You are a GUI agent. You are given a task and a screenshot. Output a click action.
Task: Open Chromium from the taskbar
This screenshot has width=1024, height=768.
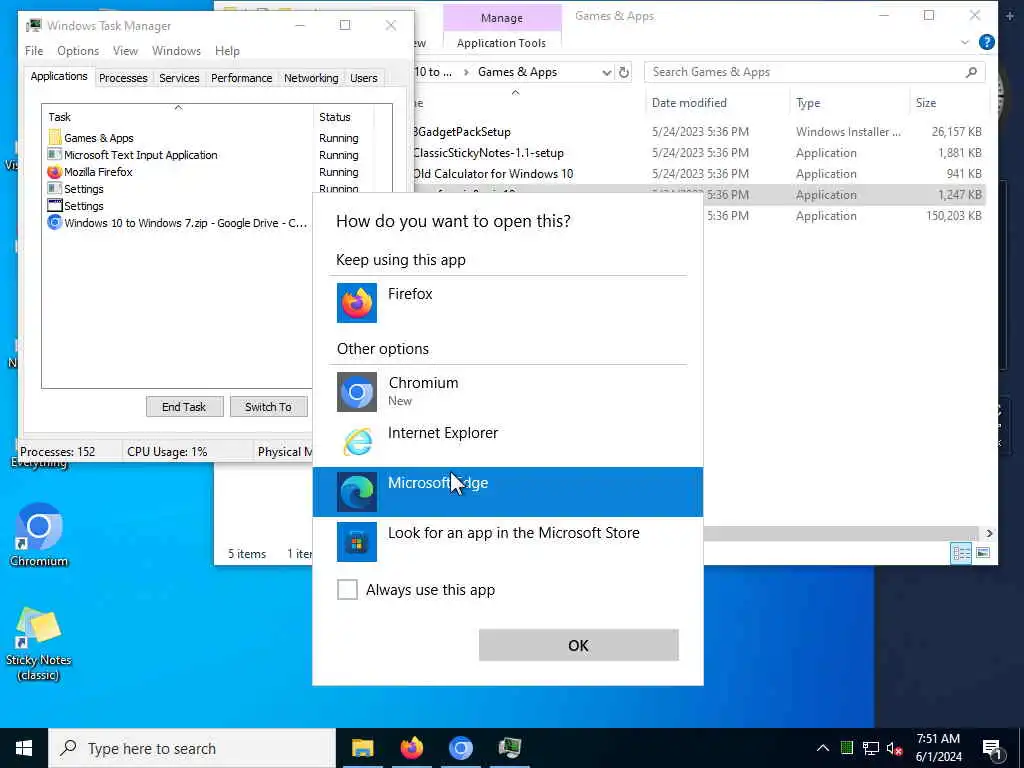tap(460, 748)
